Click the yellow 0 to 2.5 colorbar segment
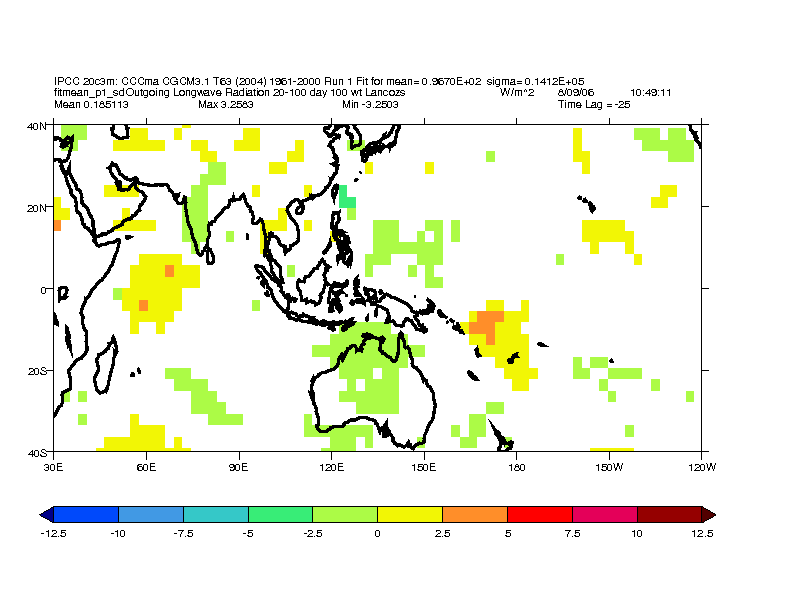Viewport: 792px width, 612px height. pyautogui.click(x=410, y=514)
